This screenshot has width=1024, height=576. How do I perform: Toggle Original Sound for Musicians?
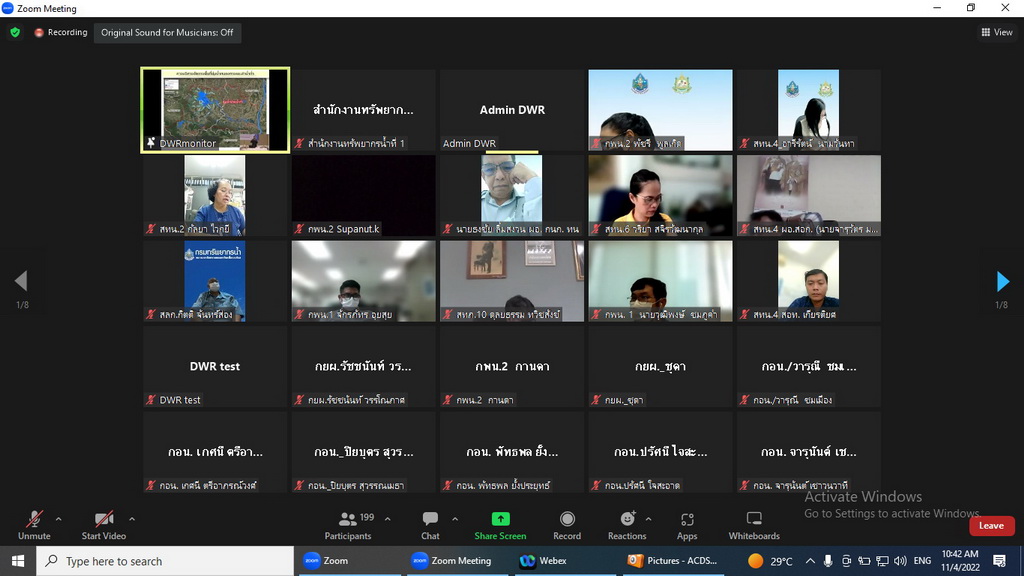(167, 33)
